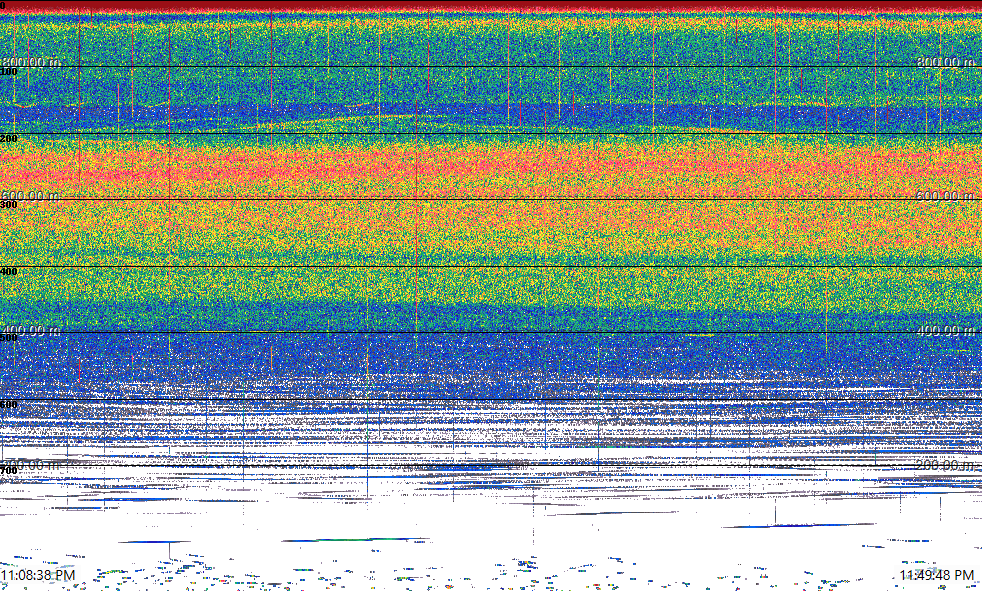Select the bold 200 range label
This screenshot has height=592, width=982.
pos(9,138)
